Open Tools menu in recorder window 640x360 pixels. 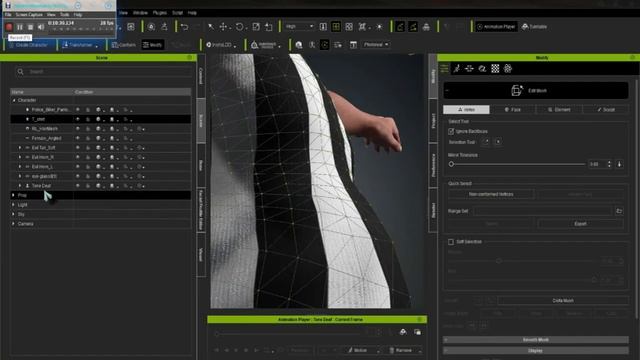point(64,14)
